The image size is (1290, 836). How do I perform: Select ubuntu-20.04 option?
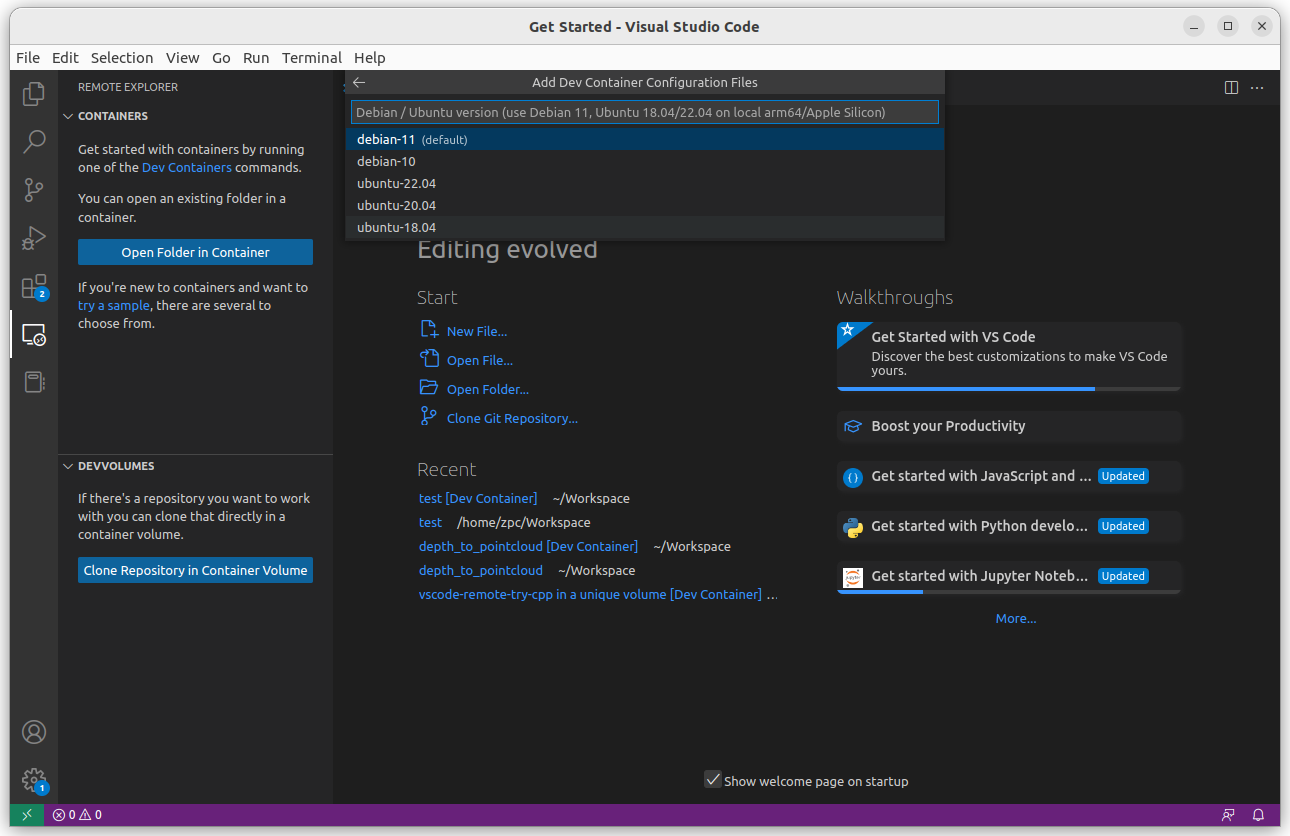coord(645,205)
